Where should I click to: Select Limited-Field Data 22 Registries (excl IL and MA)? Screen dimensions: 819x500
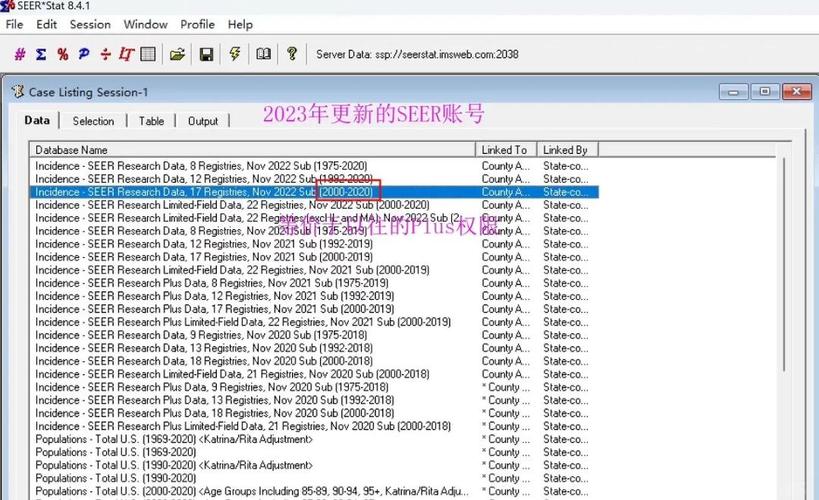[x=248, y=218]
